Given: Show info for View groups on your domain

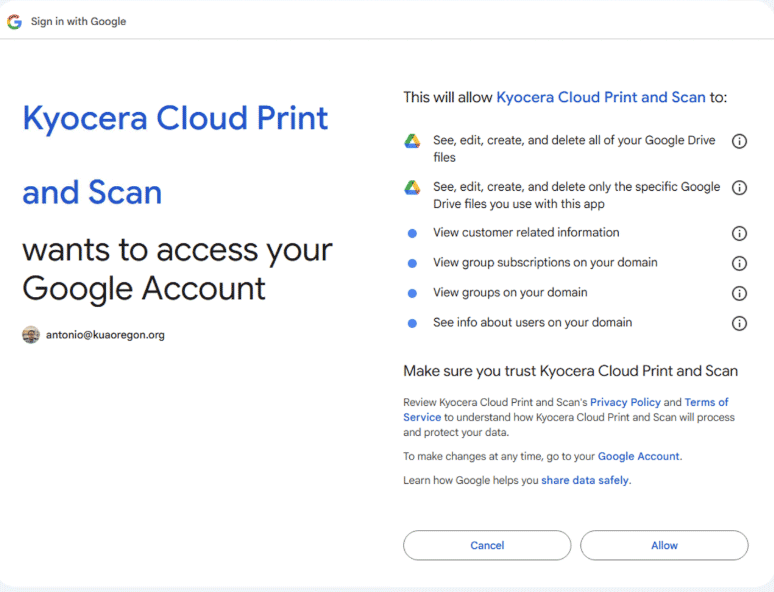Looking at the screenshot, I should 739,293.
